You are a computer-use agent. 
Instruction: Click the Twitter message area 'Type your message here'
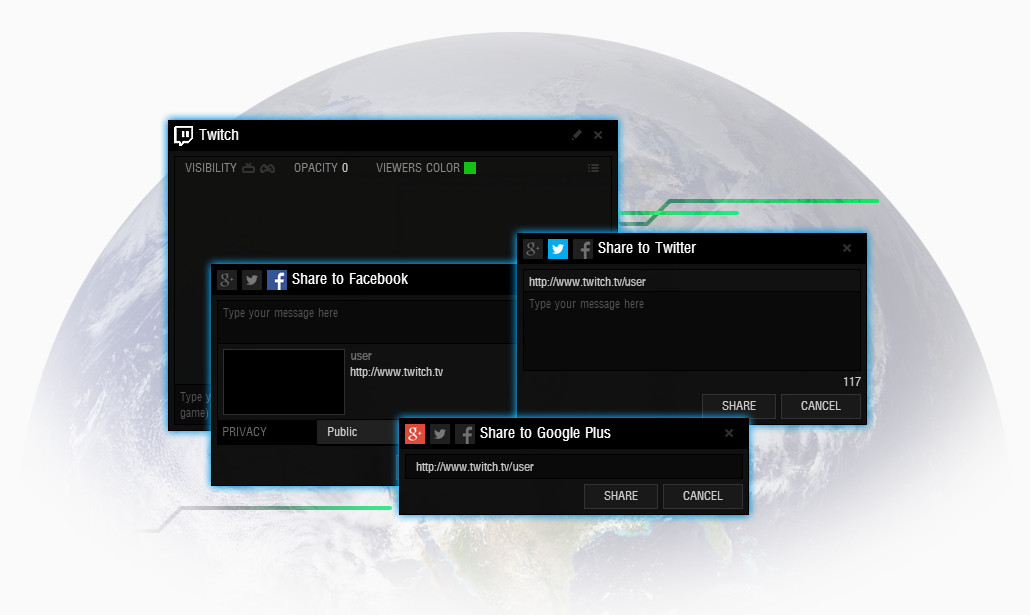click(692, 331)
